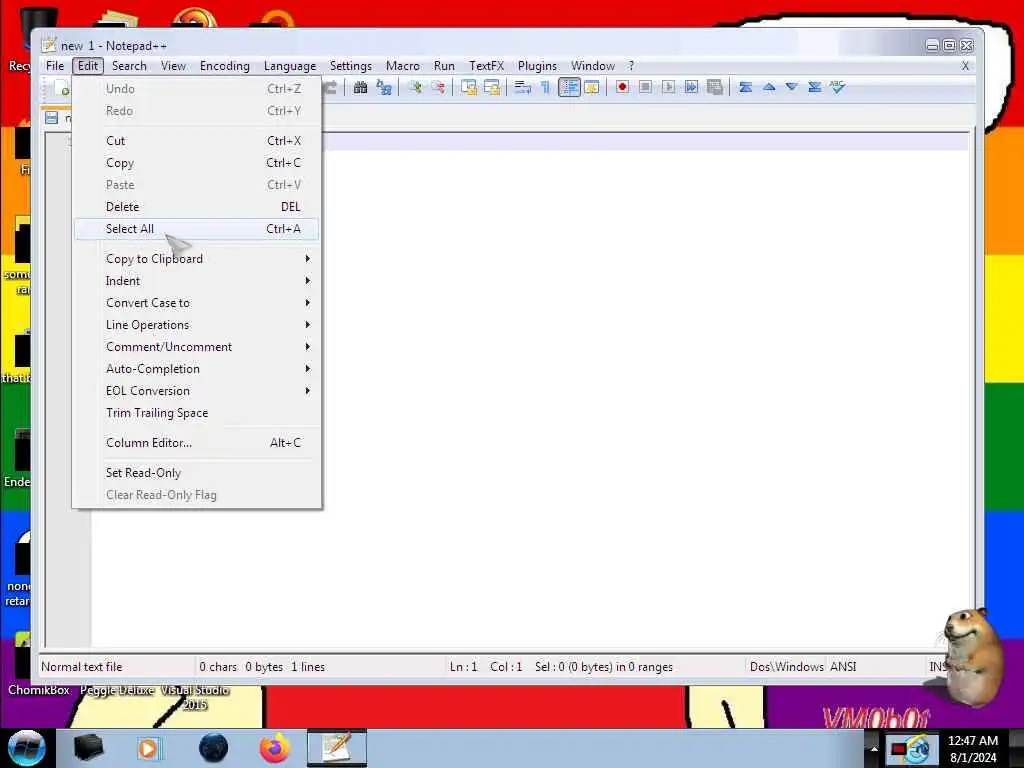Expand the Comment/Uncomment submenu
1024x768 pixels.
pos(197,347)
